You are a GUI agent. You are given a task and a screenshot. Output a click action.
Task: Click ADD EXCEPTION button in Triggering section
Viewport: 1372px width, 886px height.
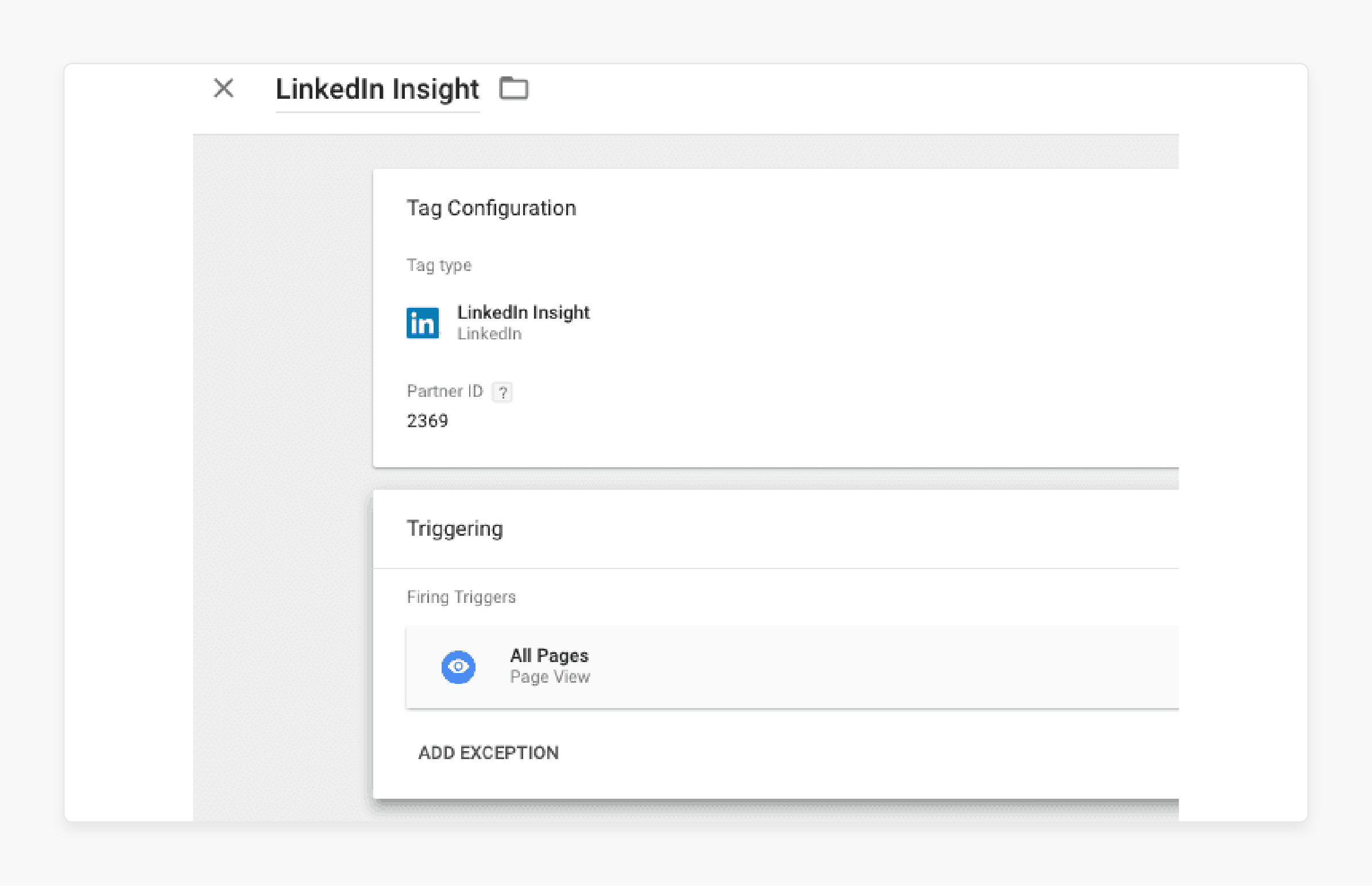click(x=489, y=752)
